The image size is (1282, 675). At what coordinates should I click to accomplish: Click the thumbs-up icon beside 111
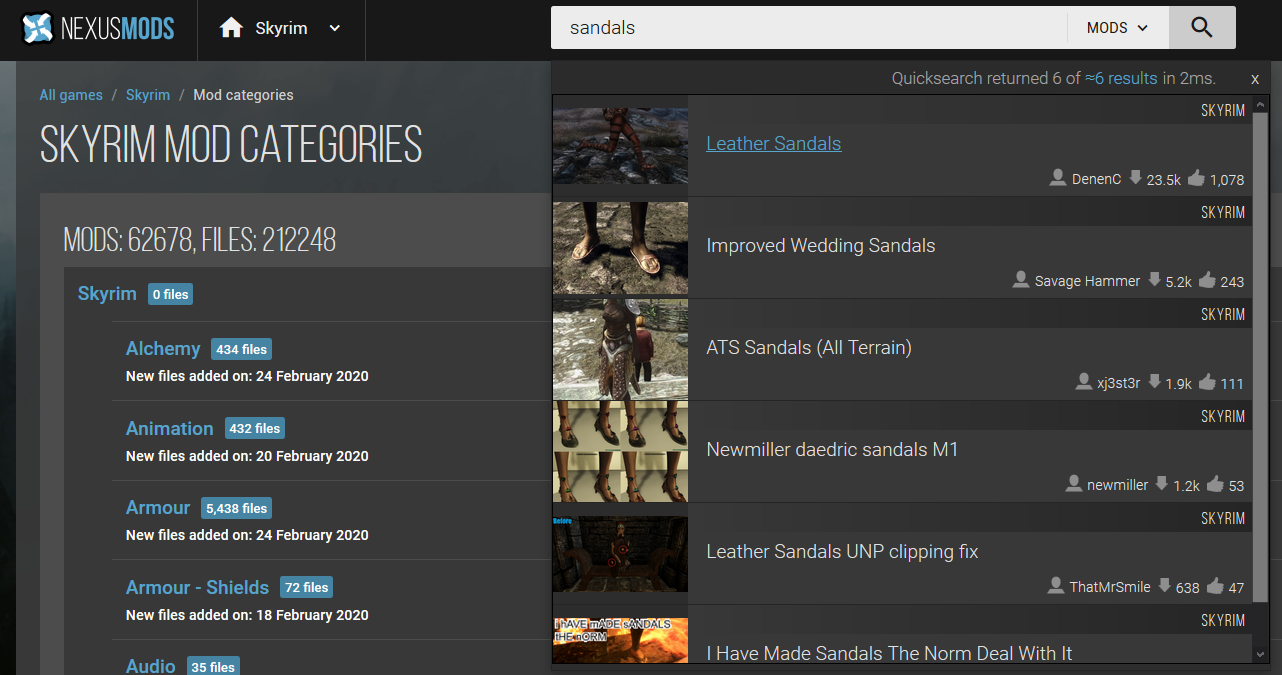pos(1207,382)
